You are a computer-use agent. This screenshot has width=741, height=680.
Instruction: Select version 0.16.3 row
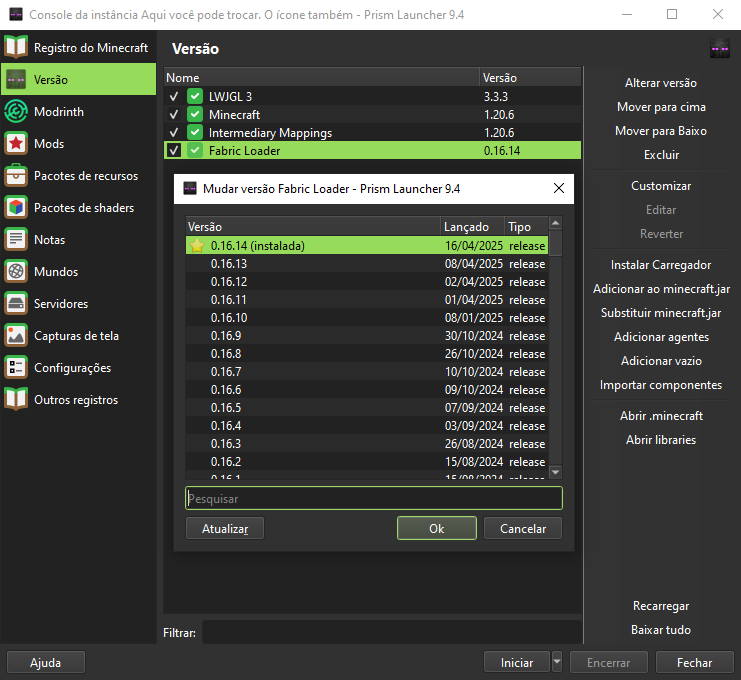tap(367, 443)
